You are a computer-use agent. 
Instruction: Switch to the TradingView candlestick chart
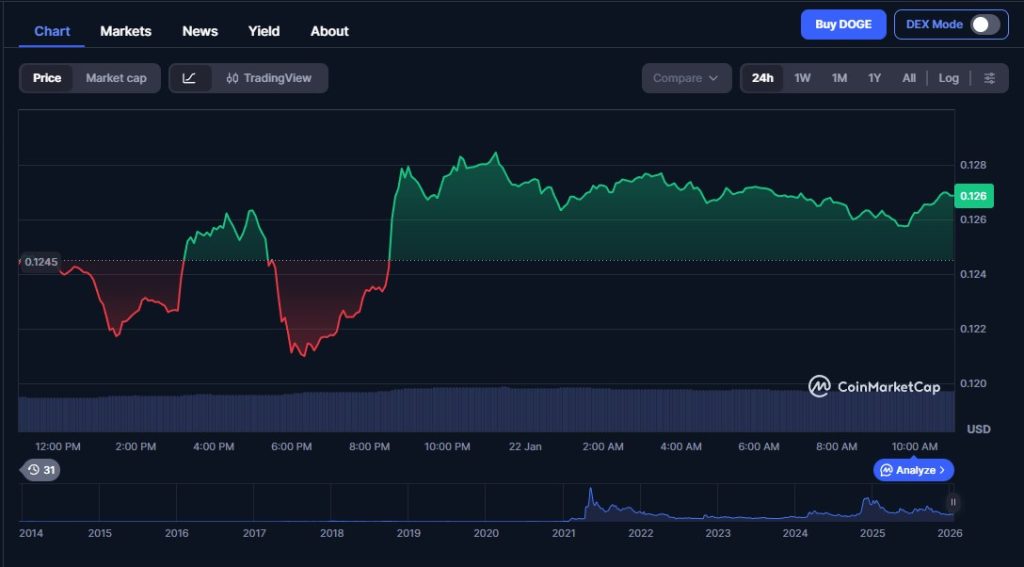[269, 78]
